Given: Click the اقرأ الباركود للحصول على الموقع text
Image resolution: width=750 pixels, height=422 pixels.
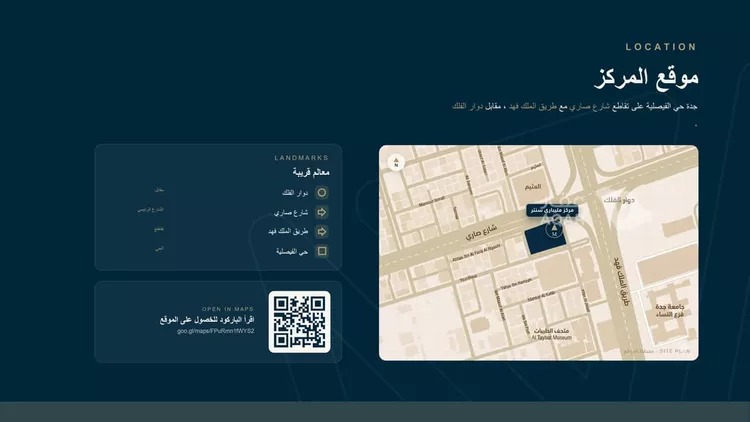Looking at the screenshot, I should click(207, 320).
